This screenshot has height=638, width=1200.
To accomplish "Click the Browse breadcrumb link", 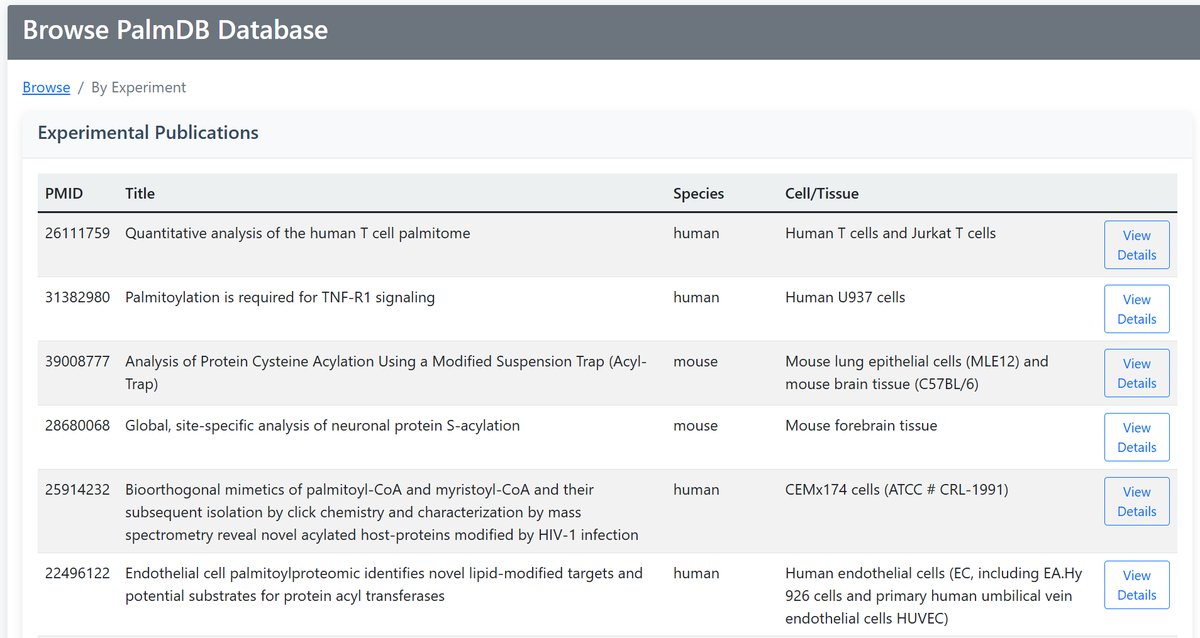I will pyautogui.click(x=46, y=88).
